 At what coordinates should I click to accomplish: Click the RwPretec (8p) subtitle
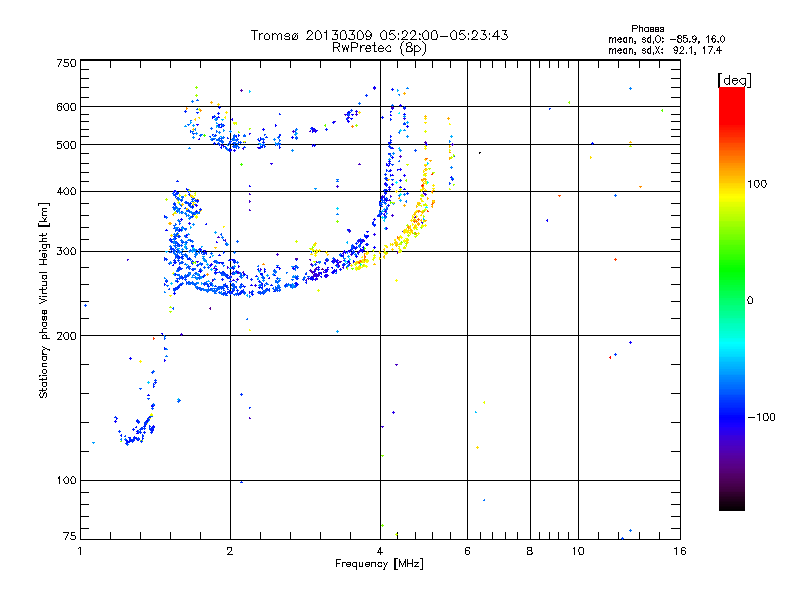coord(379,48)
